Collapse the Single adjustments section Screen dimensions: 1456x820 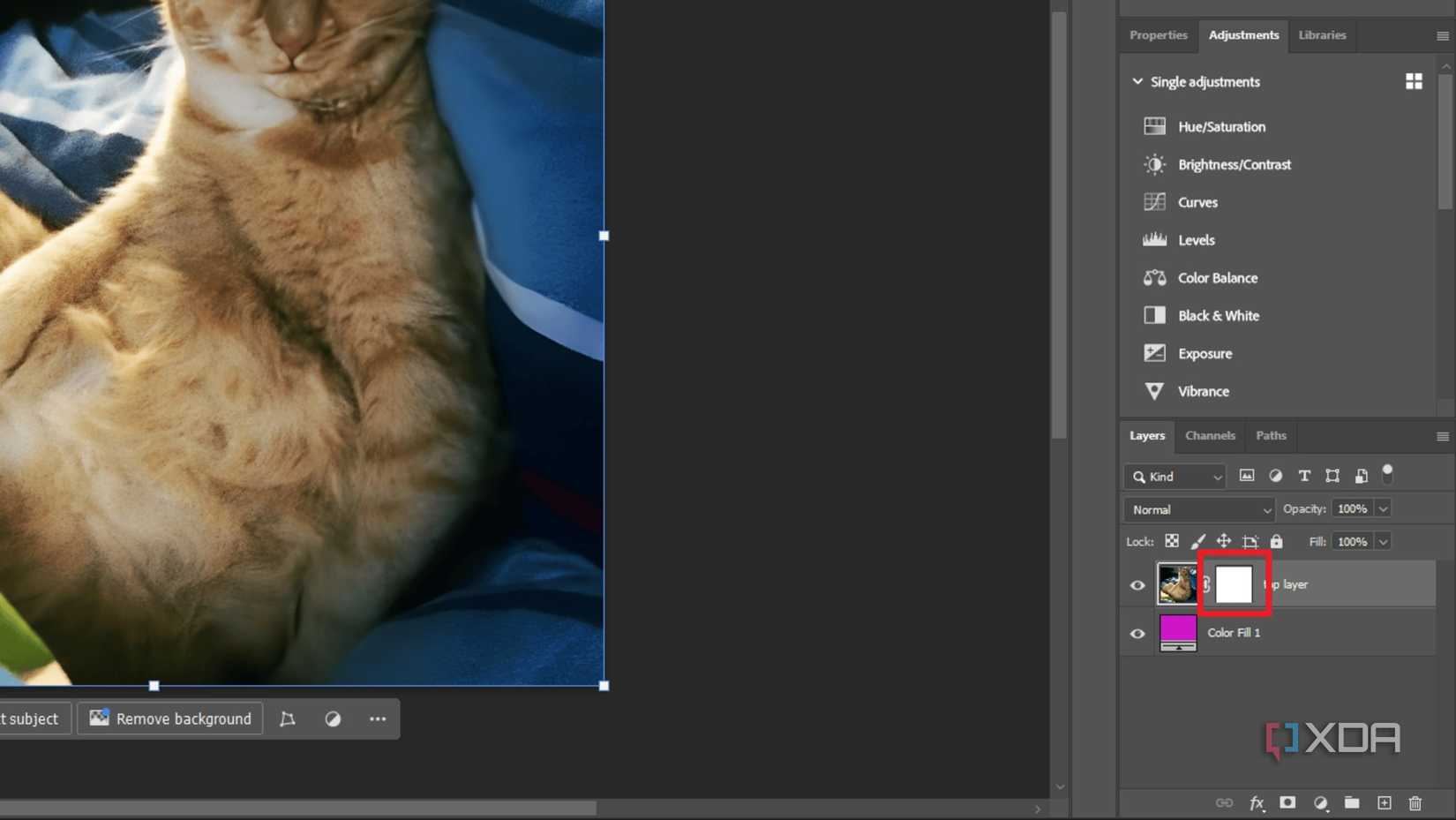pyautogui.click(x=1137, y=81)
